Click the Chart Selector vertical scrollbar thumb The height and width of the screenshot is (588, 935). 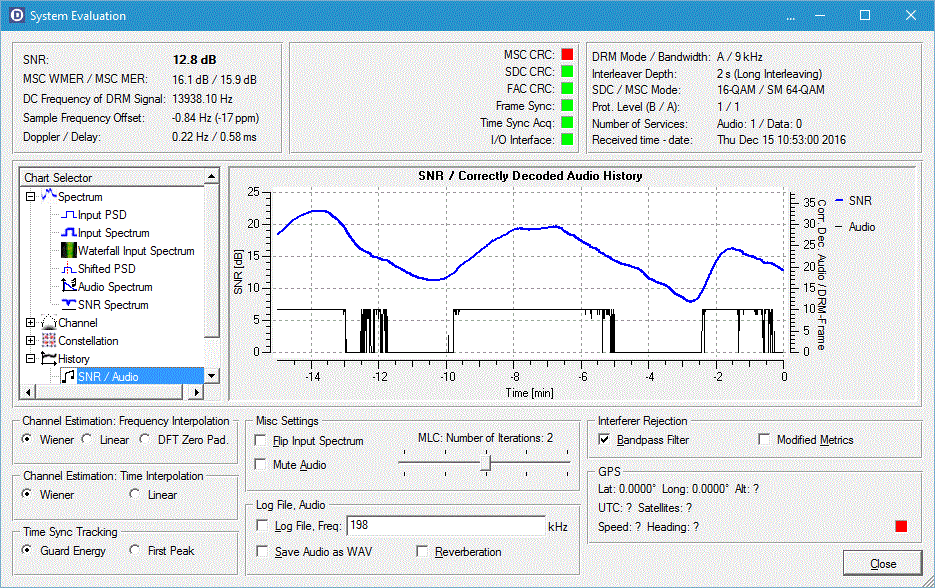coord(212,260)
